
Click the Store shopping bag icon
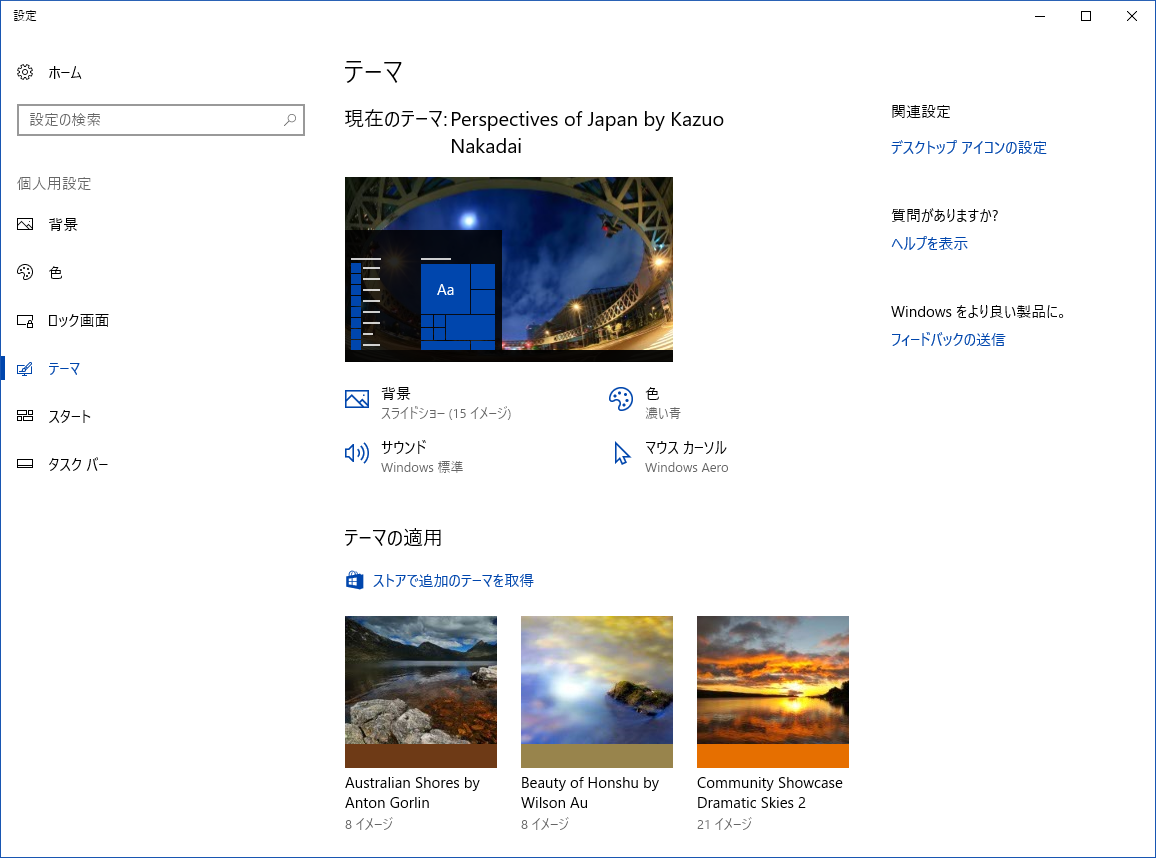pyautogui.click(x=354, y=580)
